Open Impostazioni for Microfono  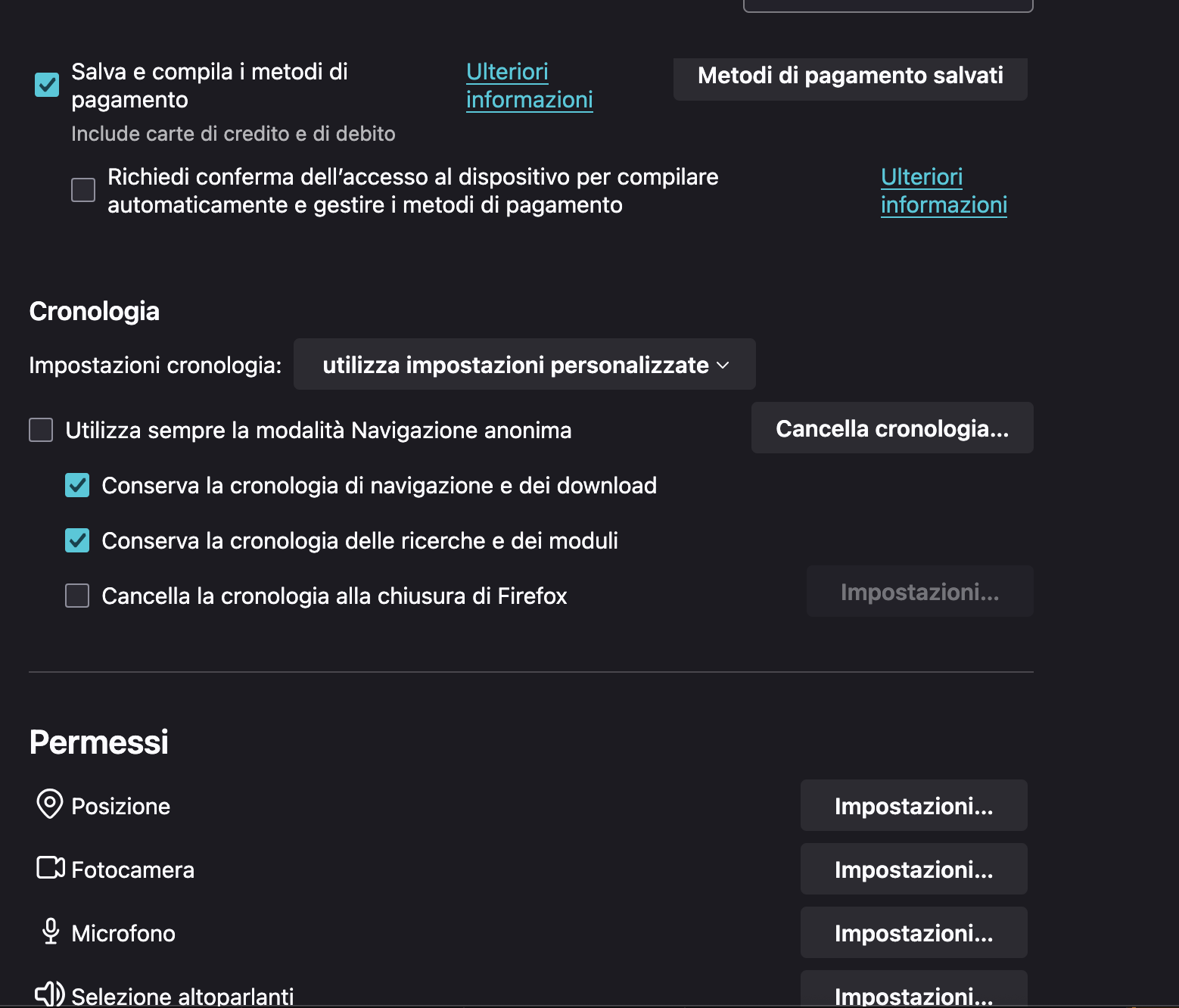(x=913, y=933)
